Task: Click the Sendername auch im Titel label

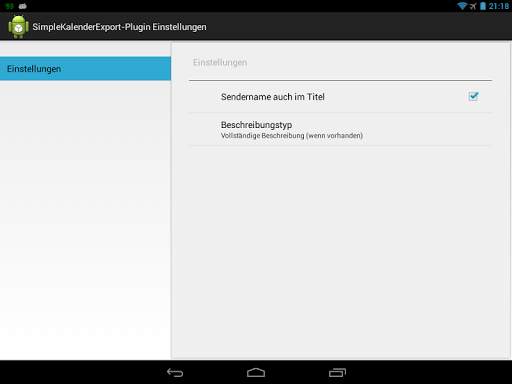Action: click(x=273, y=97)
